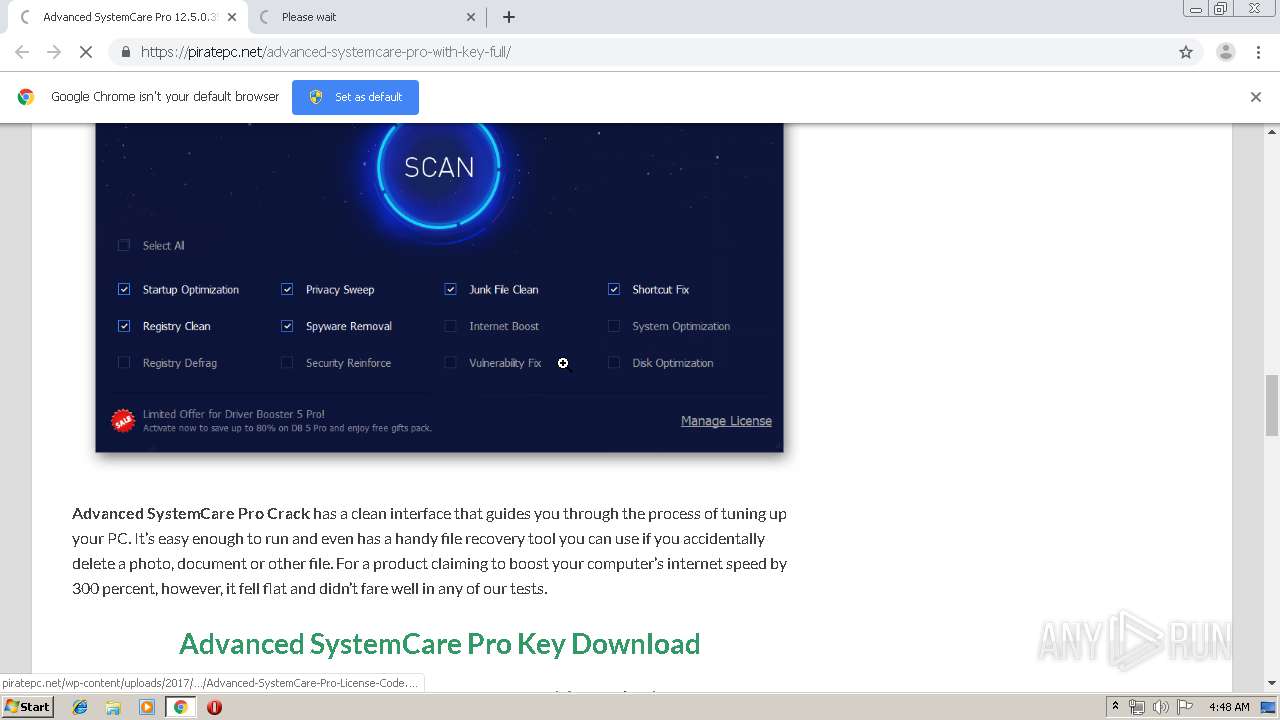The height and width of the screenshot is (720, 1280).
Task: Show hidden system tray icons
Action: pyautogui.click(x=1115, y=707)
